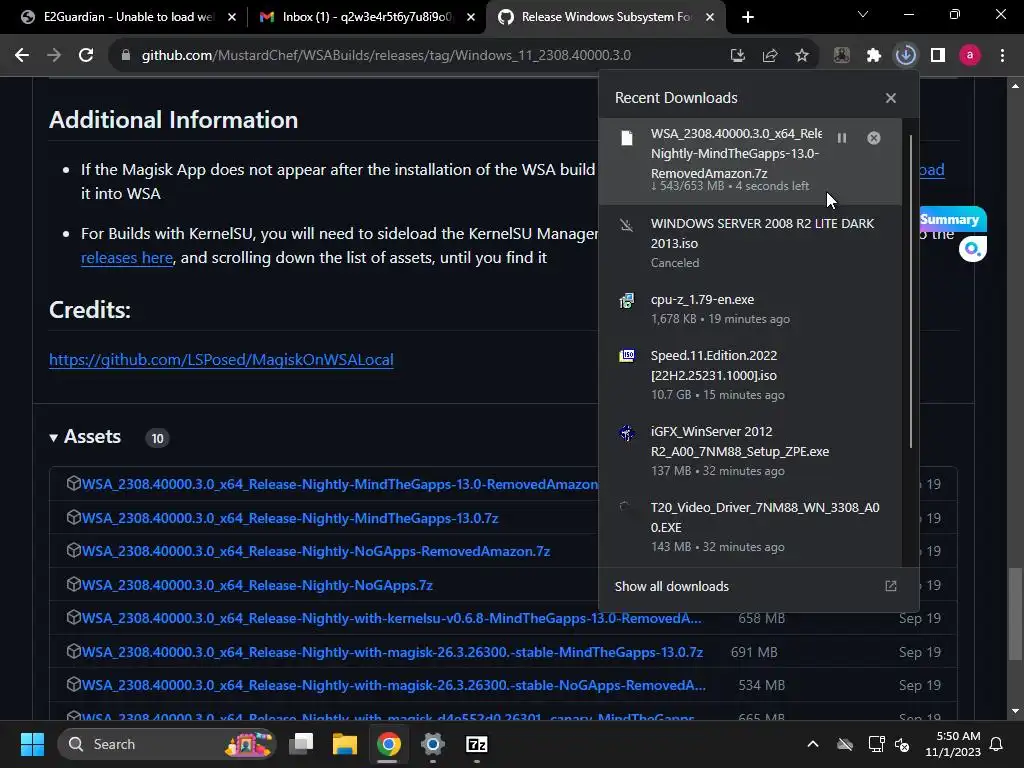Open Settings gear in taskbar
The image size is (1024, 768).
click(432, 744)
